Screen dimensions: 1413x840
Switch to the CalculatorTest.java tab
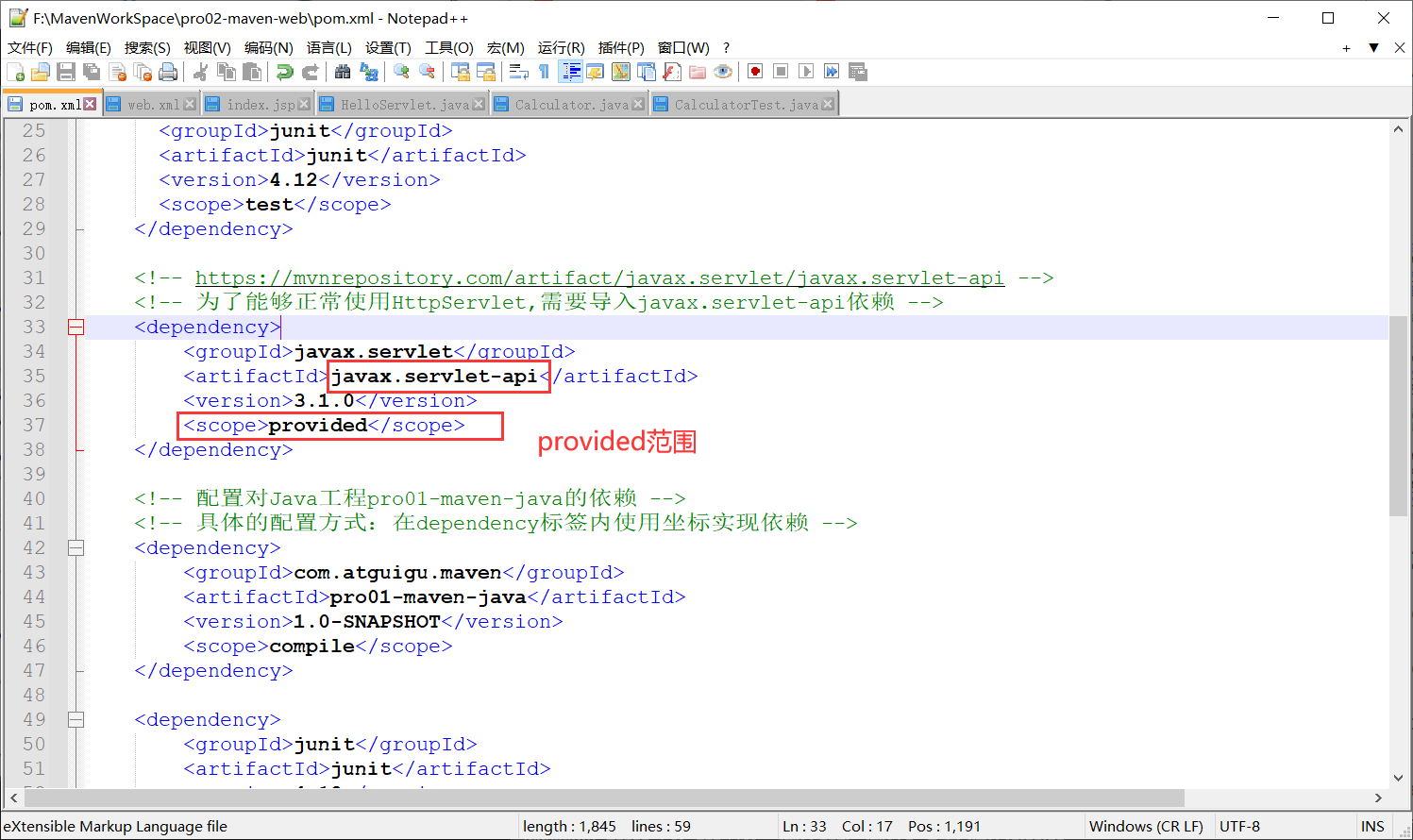pos(745,105)
